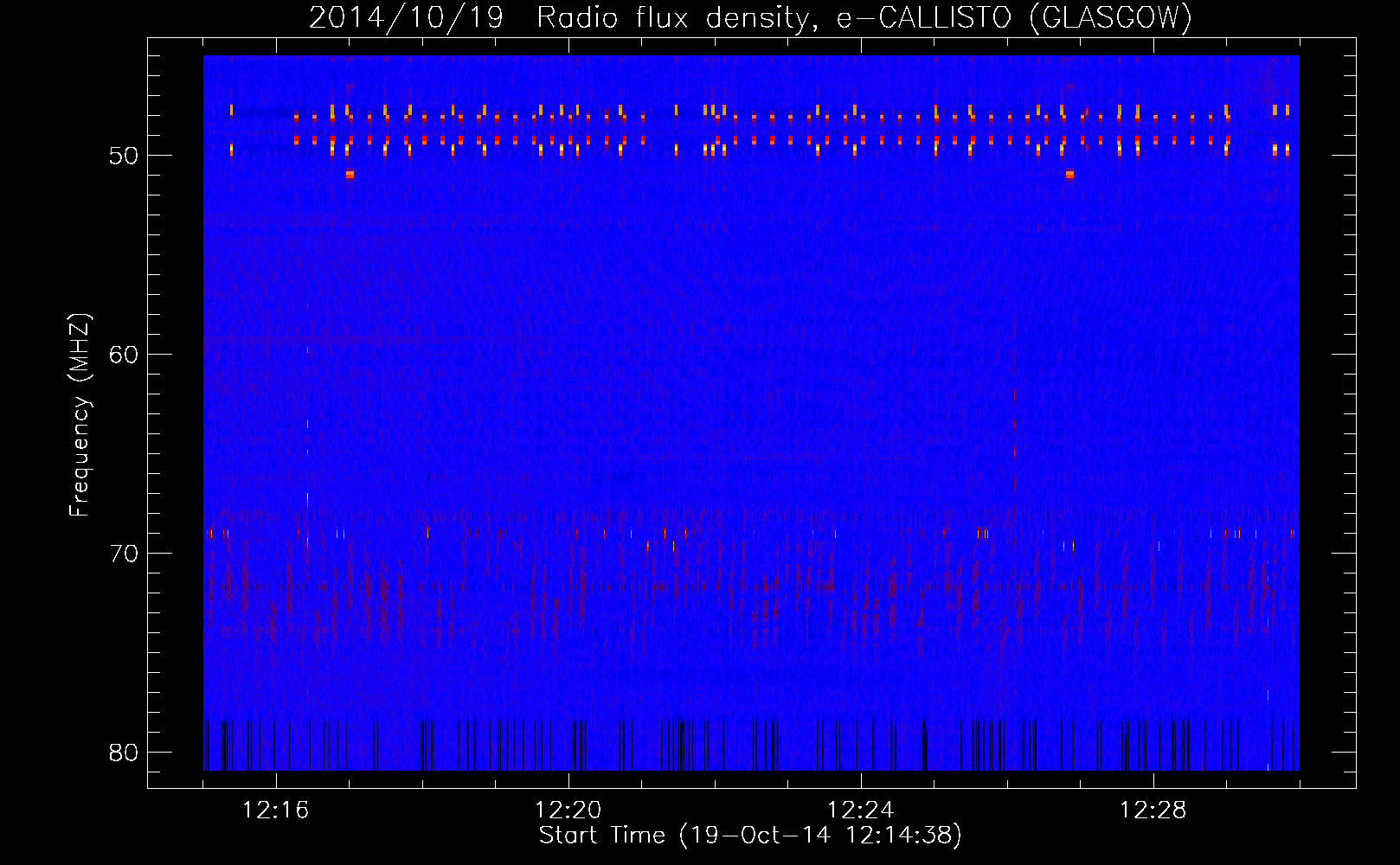The image size is (1400, 865).
Task: Select the Start Time axis caption
Action: pos(750,836)
